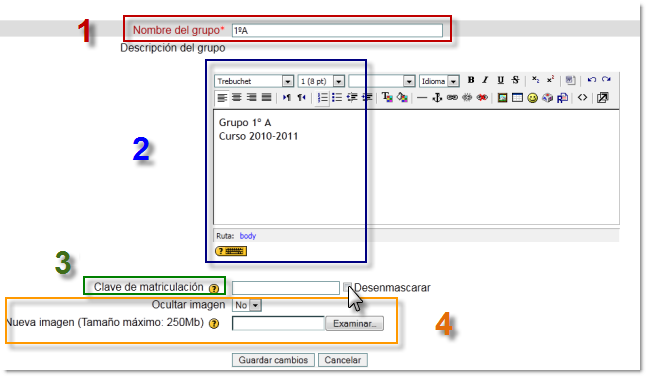Click the Cancelar button
Viewport: 646px width, 376px height.
pyautogui.click(x=343, y=360)
